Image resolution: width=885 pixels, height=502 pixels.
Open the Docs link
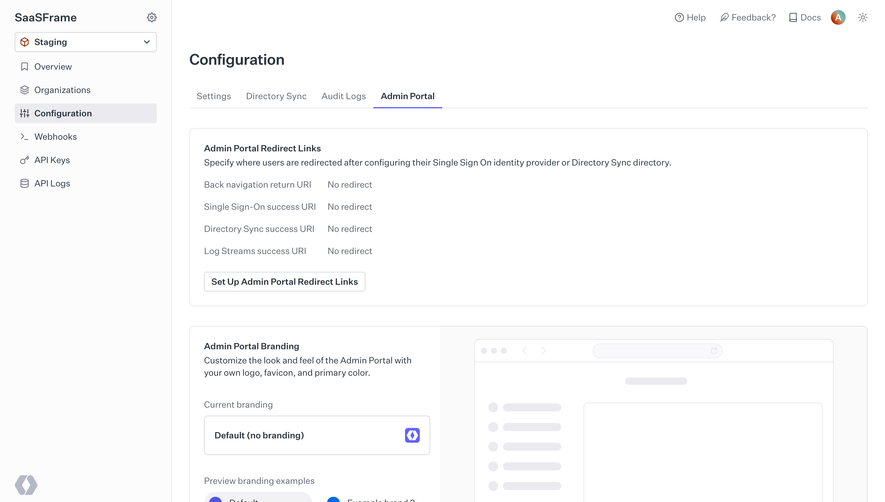pos(805,18)
